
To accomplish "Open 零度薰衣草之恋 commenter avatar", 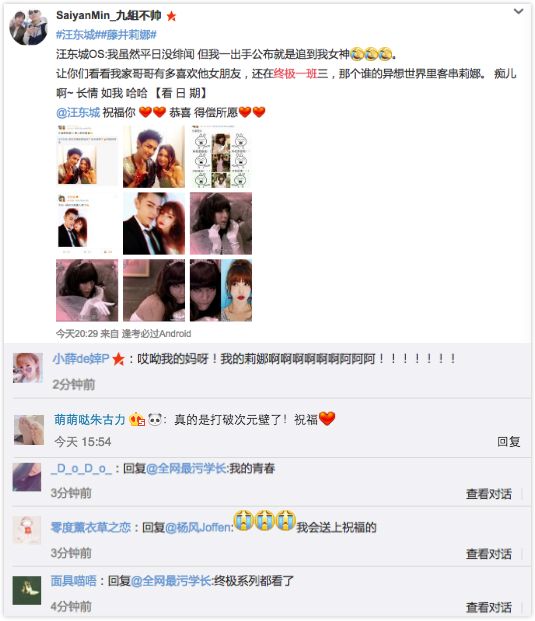I will [27, 530].
